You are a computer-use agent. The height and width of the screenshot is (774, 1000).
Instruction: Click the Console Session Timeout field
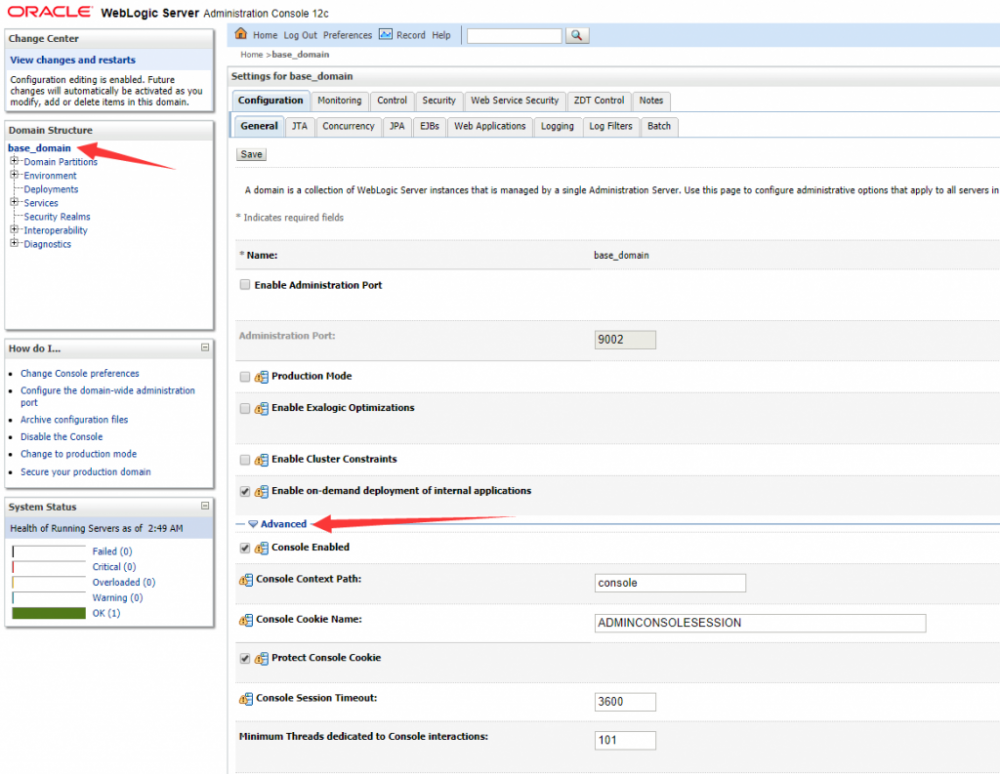625,701
